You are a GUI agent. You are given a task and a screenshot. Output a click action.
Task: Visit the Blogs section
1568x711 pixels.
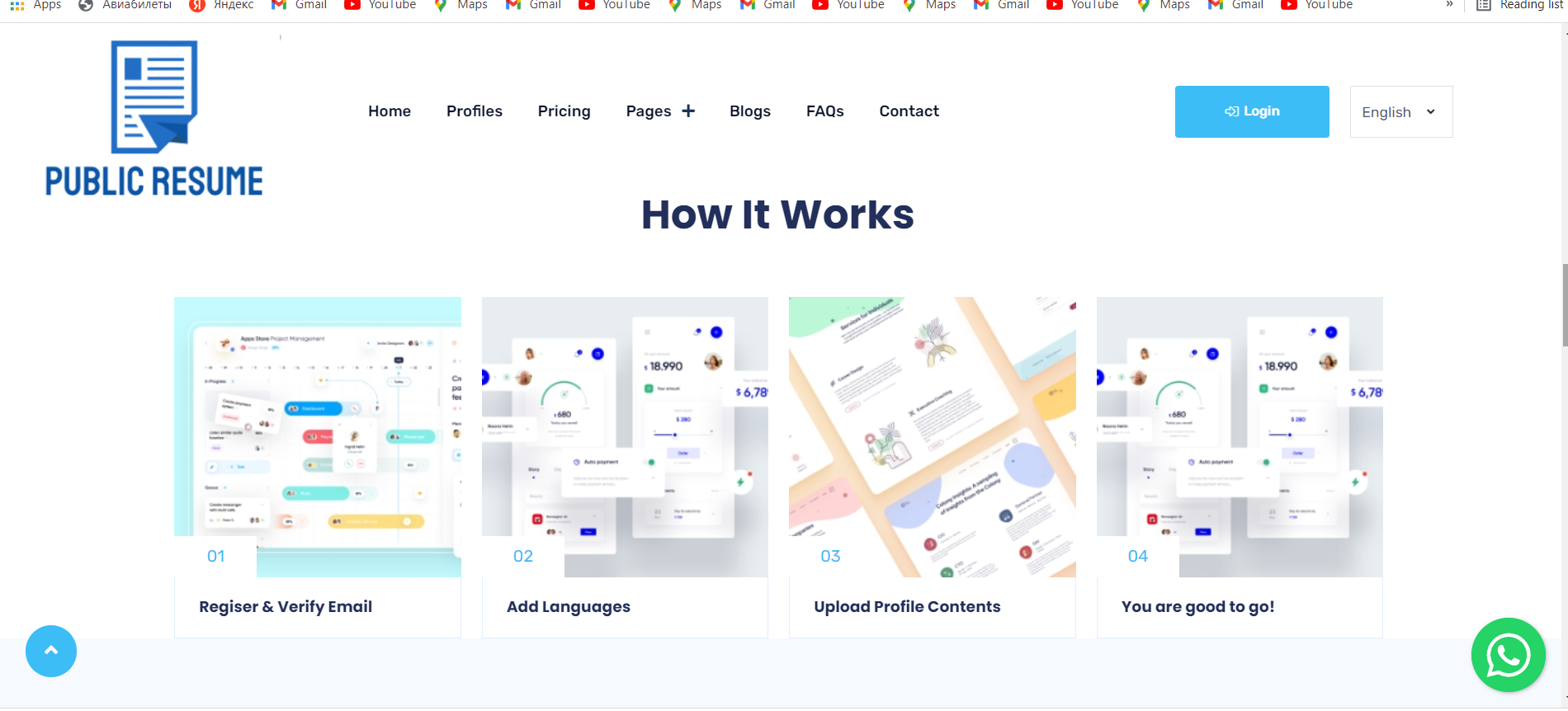(x=750, y=111)
